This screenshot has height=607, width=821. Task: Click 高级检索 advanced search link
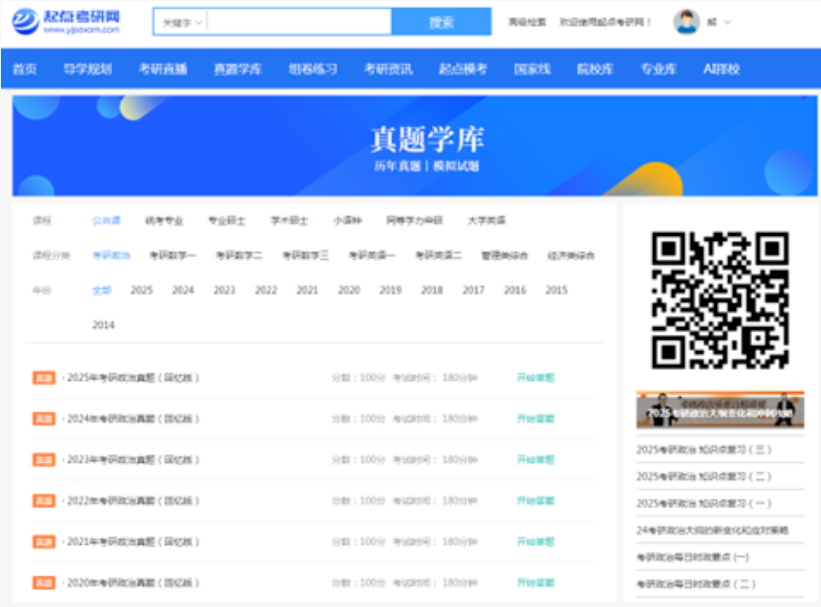click(527, 22)
